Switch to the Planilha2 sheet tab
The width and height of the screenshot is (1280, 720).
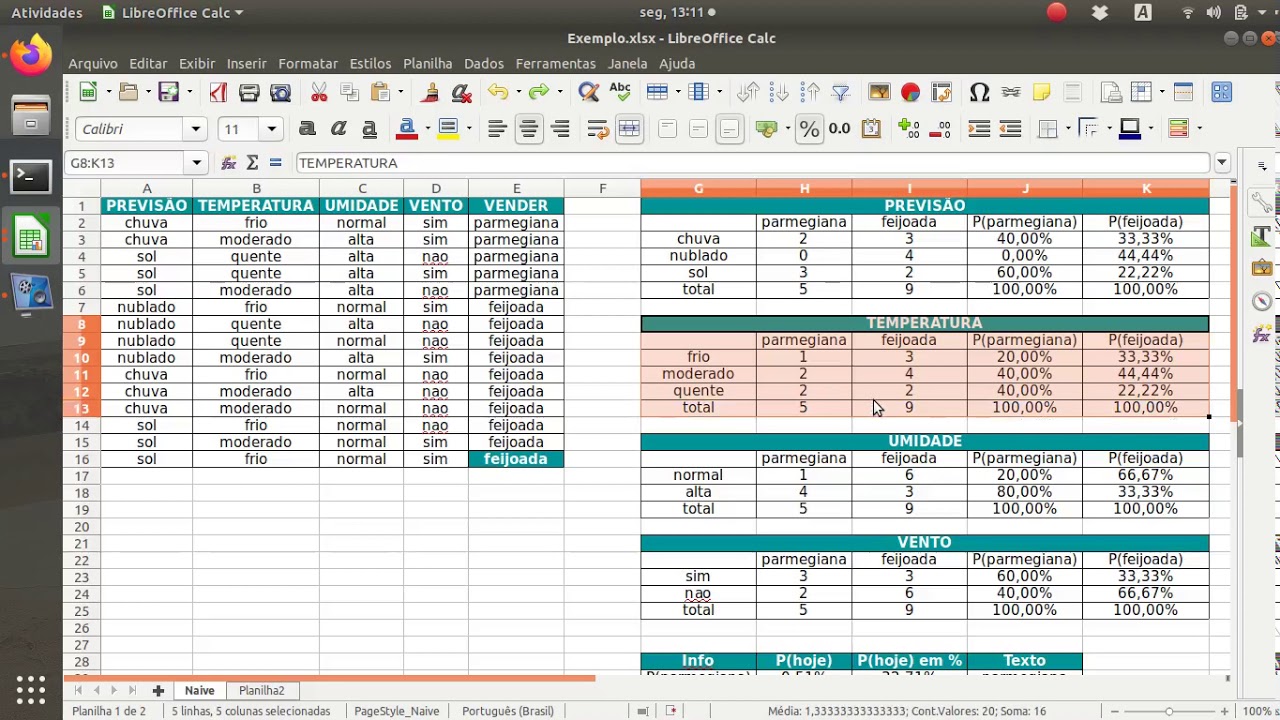click(261, 690)
